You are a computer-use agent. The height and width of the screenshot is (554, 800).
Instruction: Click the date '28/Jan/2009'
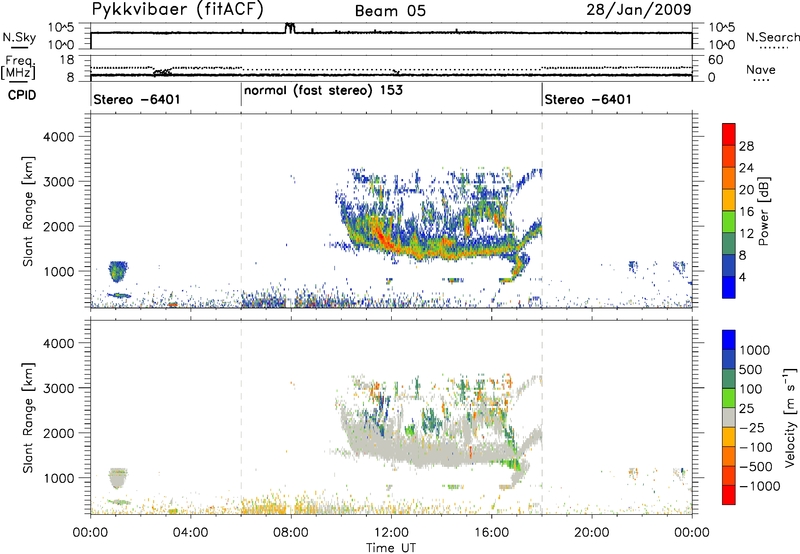point(639,9)
